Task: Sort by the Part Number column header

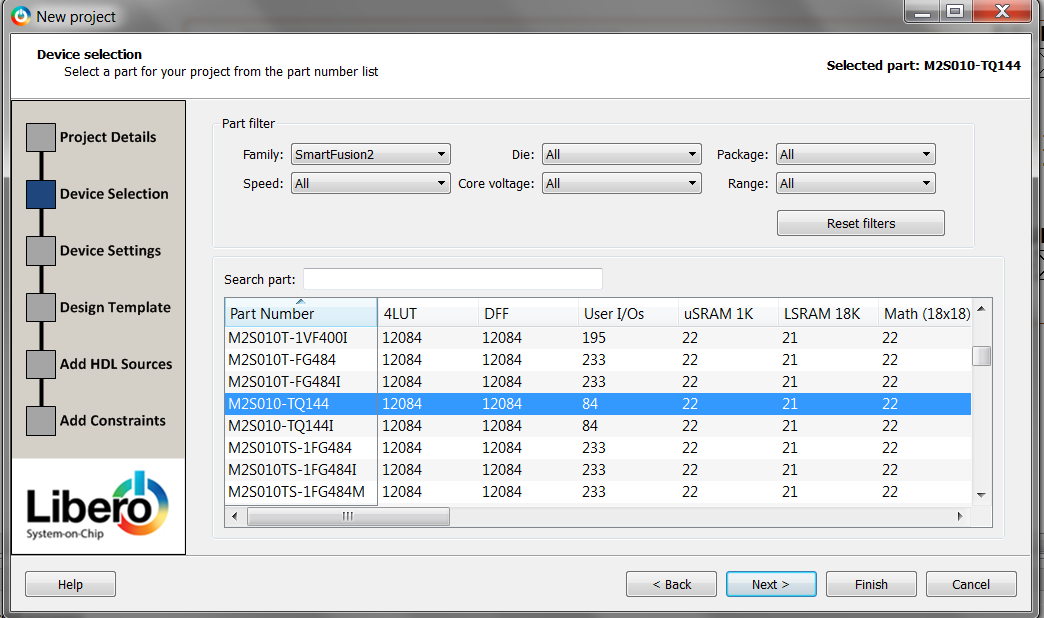Action: (x=300, y=313)
